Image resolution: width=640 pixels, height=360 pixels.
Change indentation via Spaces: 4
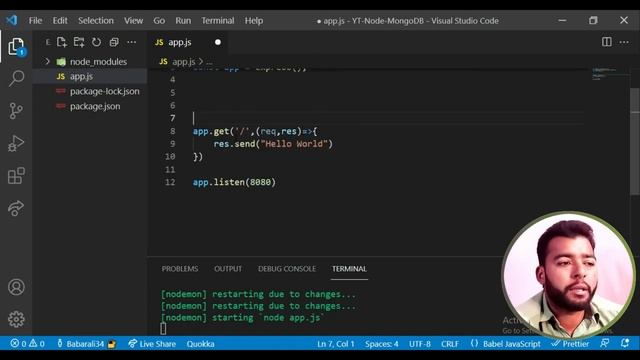(x=382, y=344)
